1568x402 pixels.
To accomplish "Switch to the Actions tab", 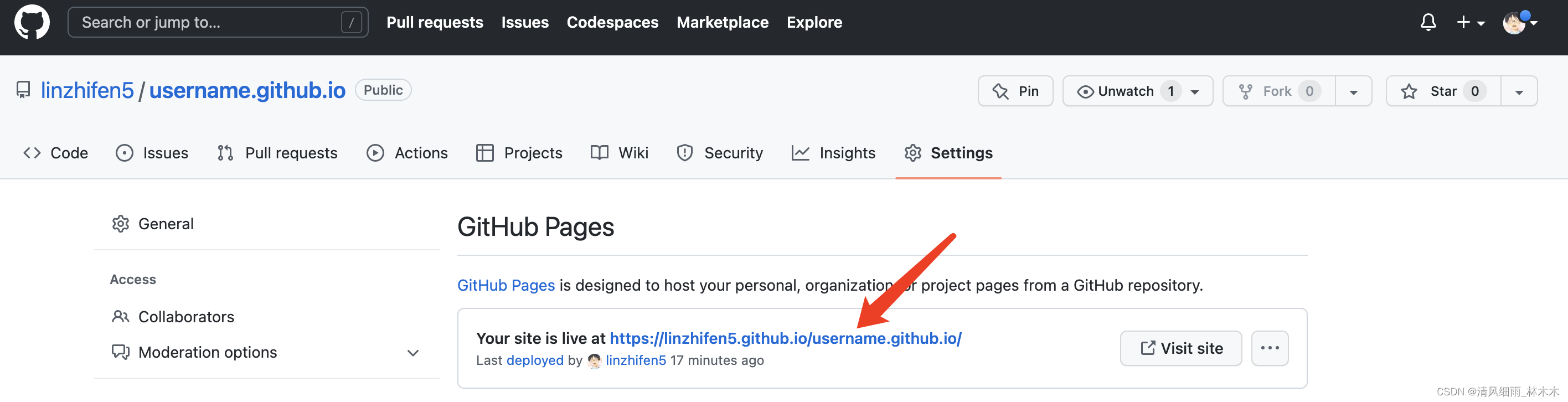I will (x=407, y=153).
